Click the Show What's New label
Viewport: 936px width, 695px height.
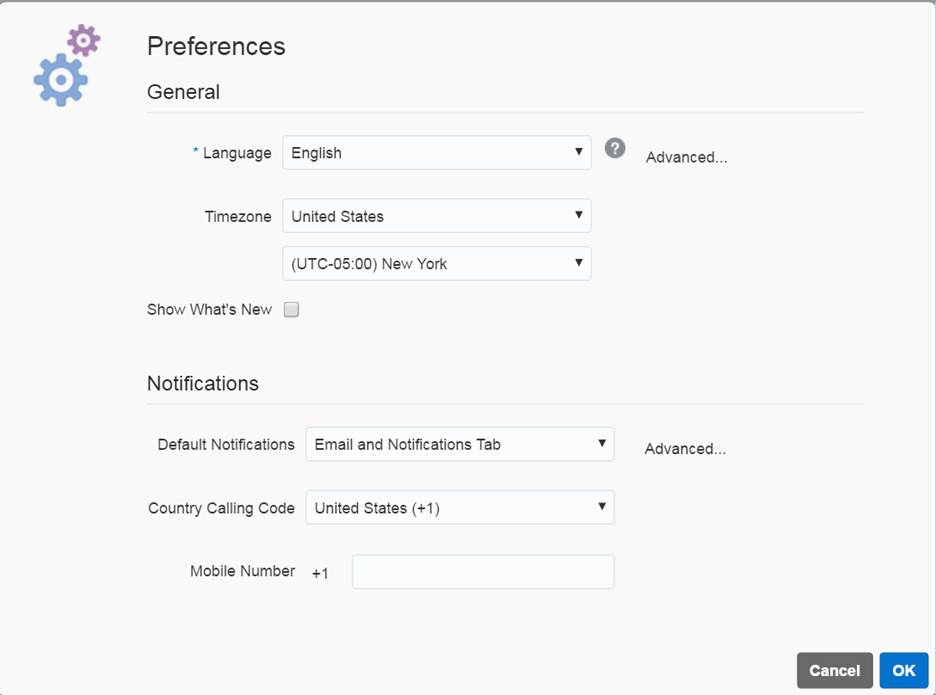coord(209,310)
